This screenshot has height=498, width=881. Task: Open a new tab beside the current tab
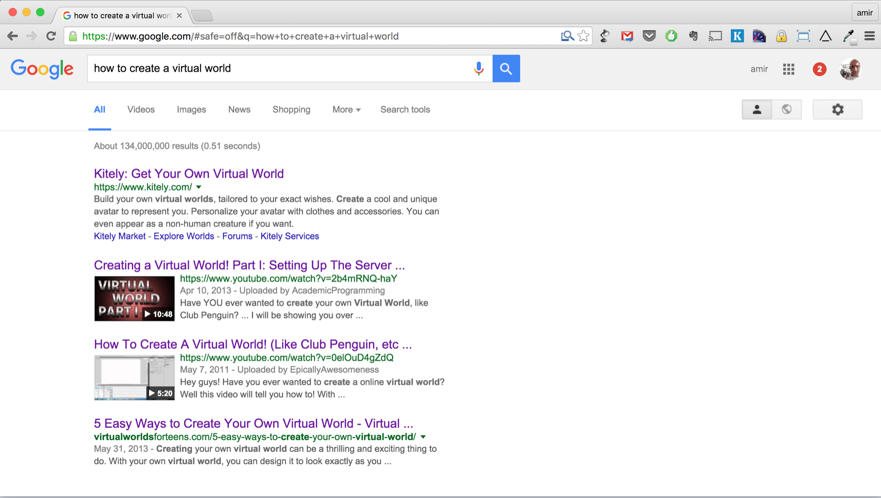[202, 15]
